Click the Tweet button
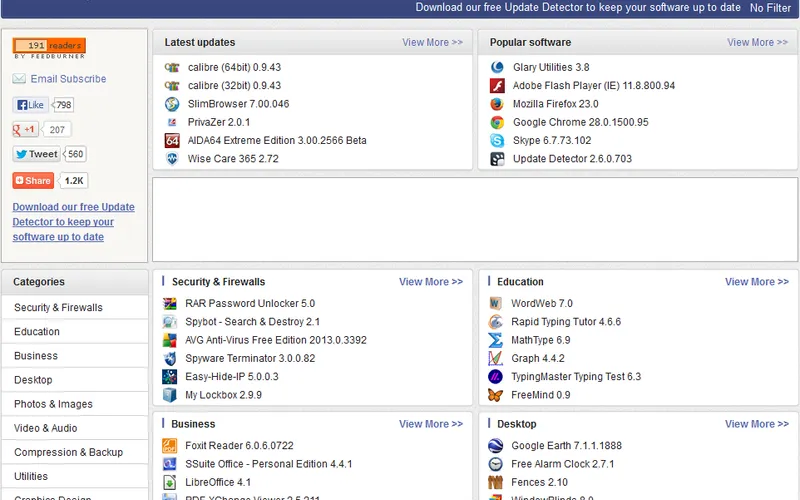This screenshot has height=500, width=800. pyautogui.click(x=36, y=154)
